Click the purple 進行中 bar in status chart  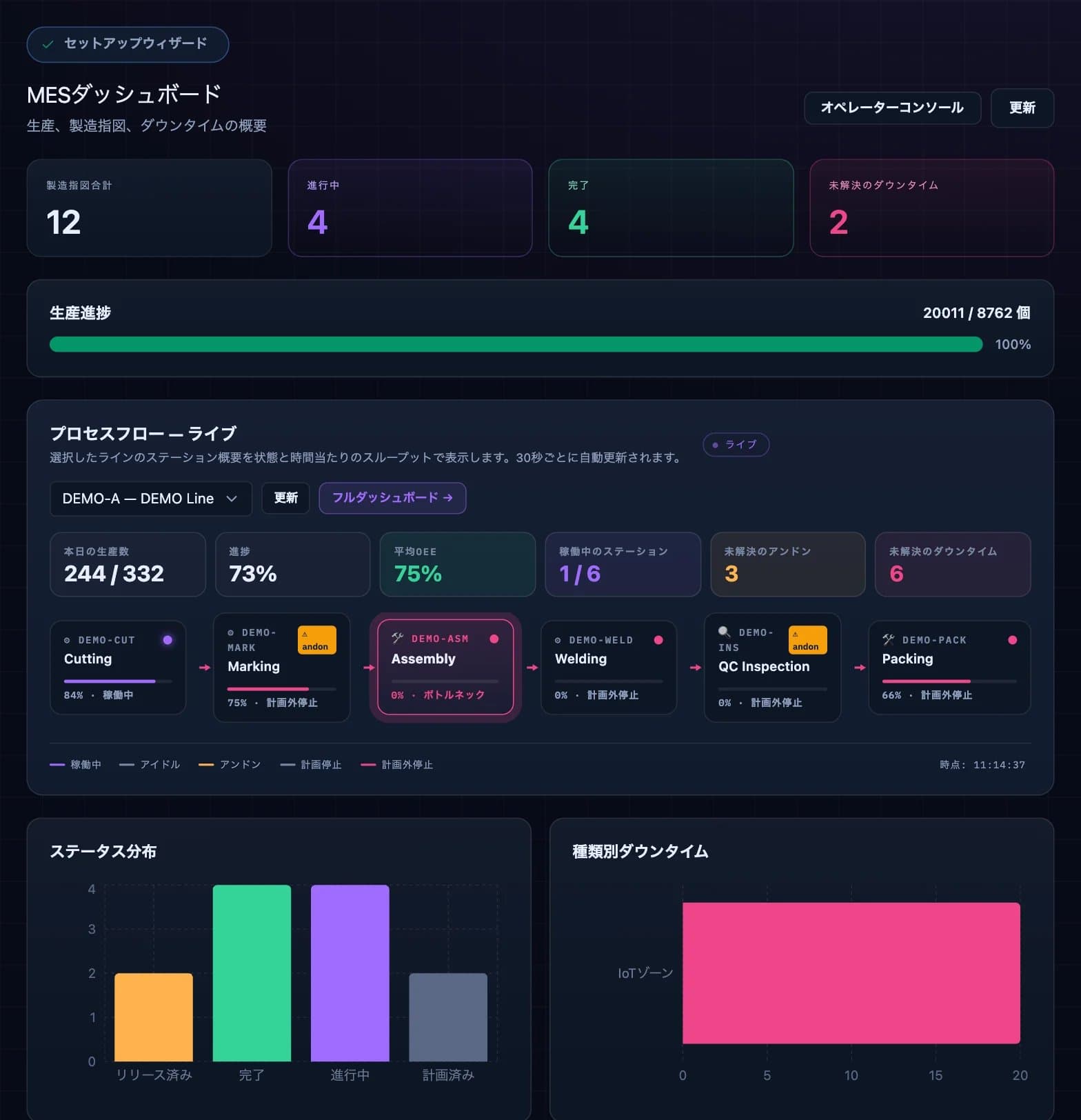coord(350,973)
